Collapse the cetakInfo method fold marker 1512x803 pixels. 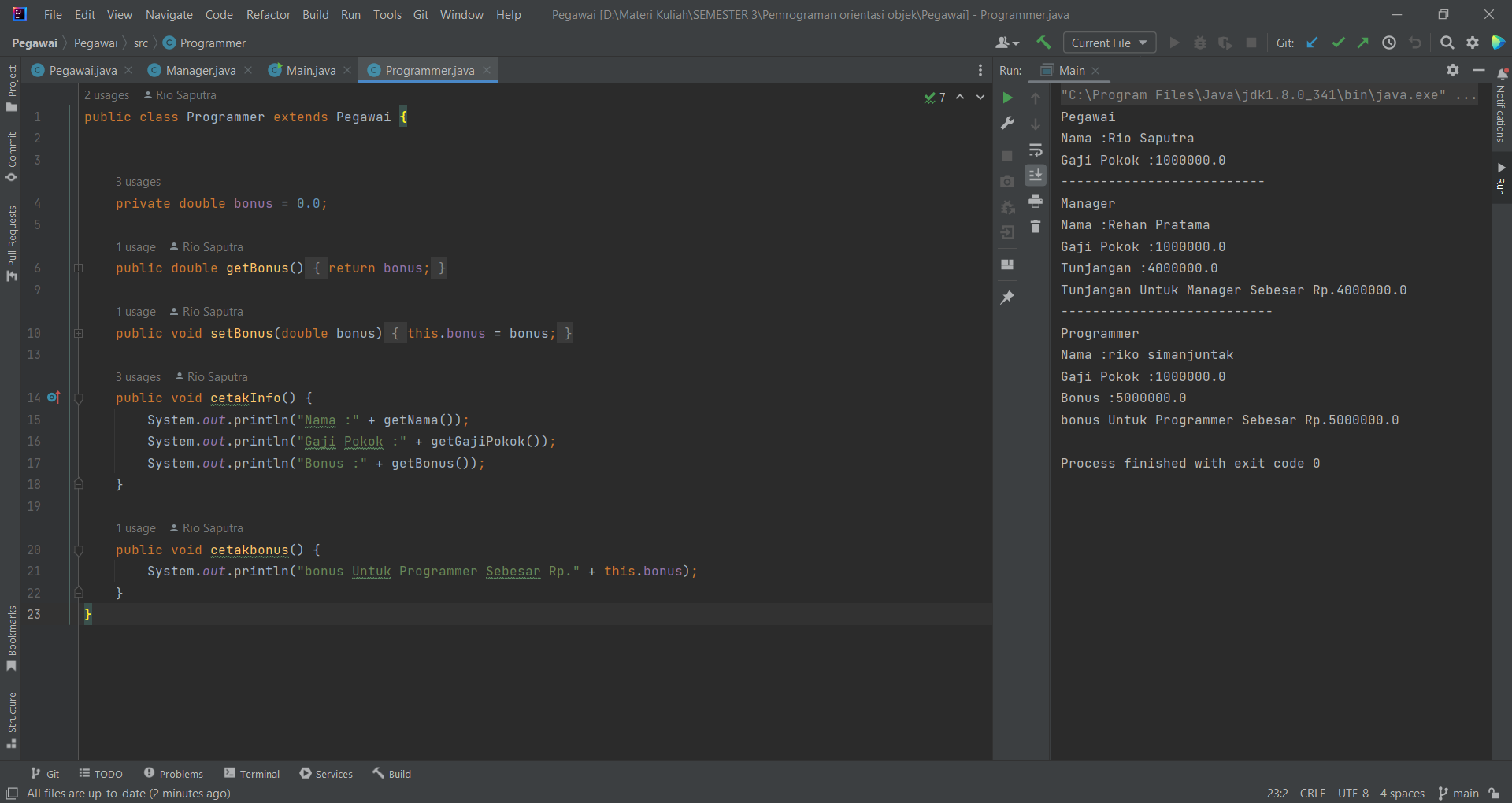coord(79,398)
